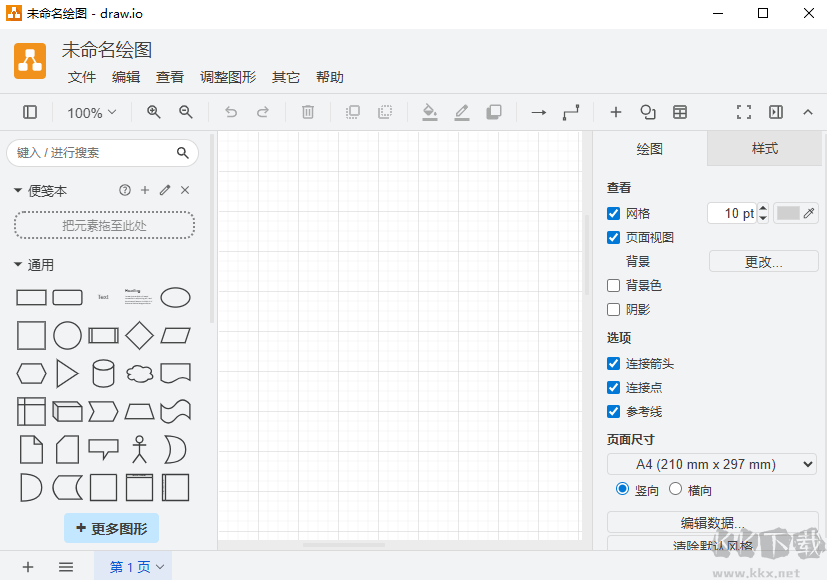Open the A4 page size dropdown
Image resolution: width=827 pixels, height=580 pixels.
click(712, 465)
